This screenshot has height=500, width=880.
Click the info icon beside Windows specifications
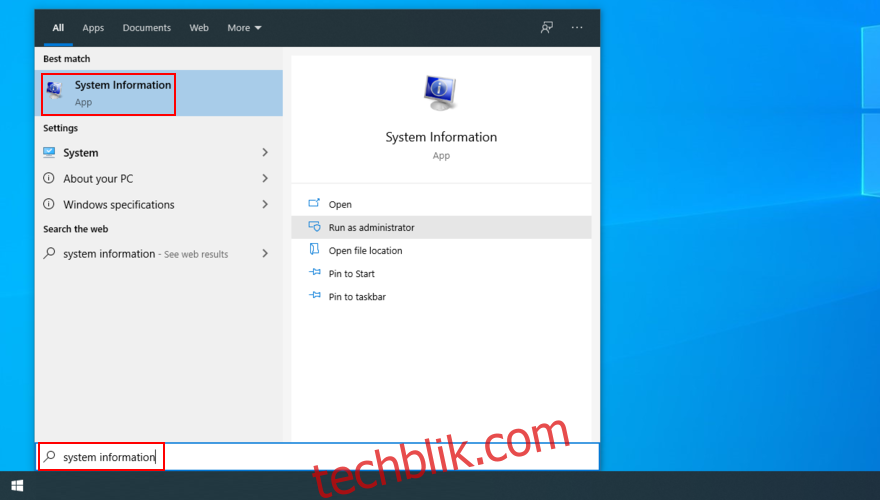click(49, 204)
